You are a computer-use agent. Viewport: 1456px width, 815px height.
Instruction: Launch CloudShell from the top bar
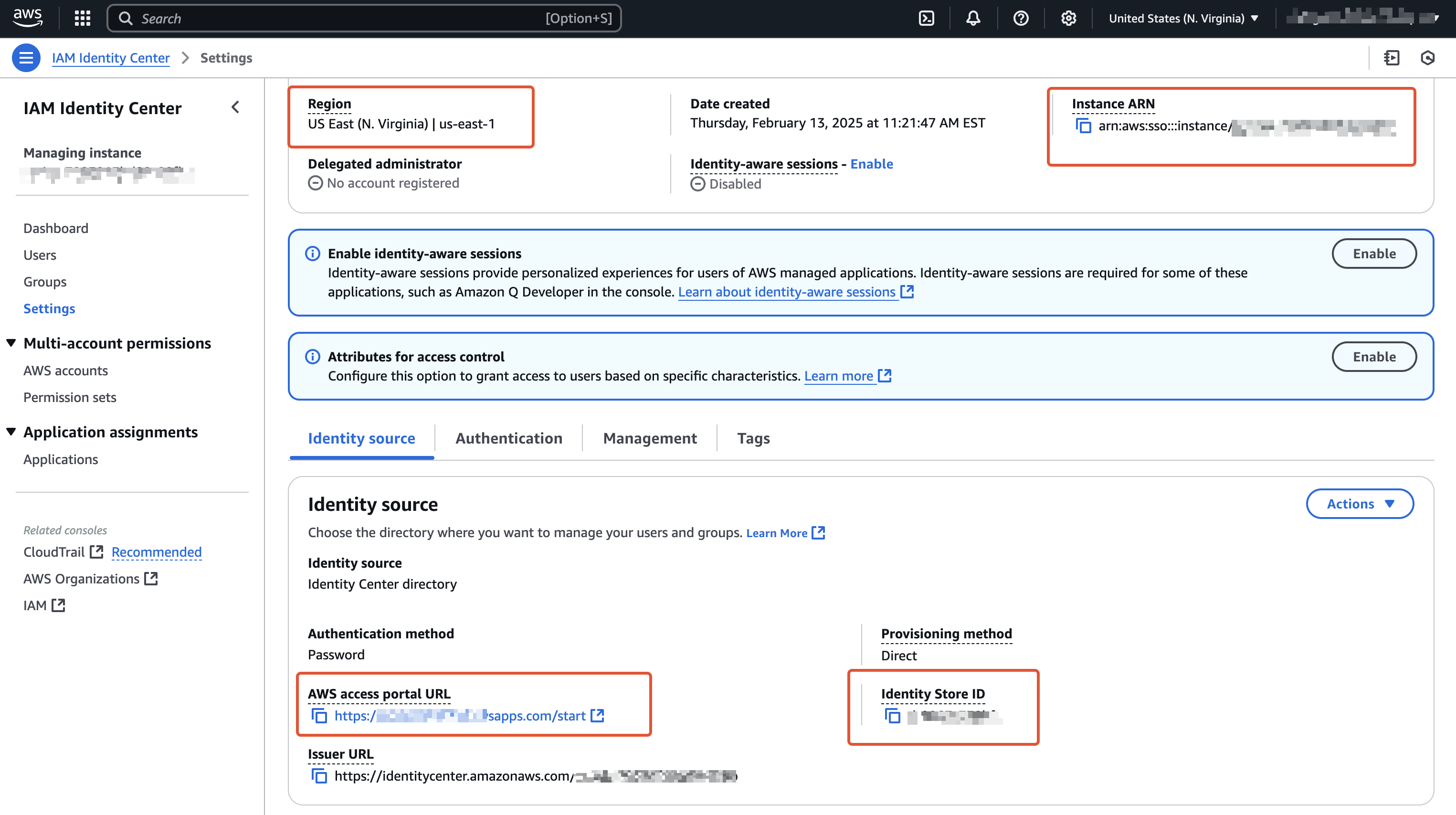pos(927,18)
